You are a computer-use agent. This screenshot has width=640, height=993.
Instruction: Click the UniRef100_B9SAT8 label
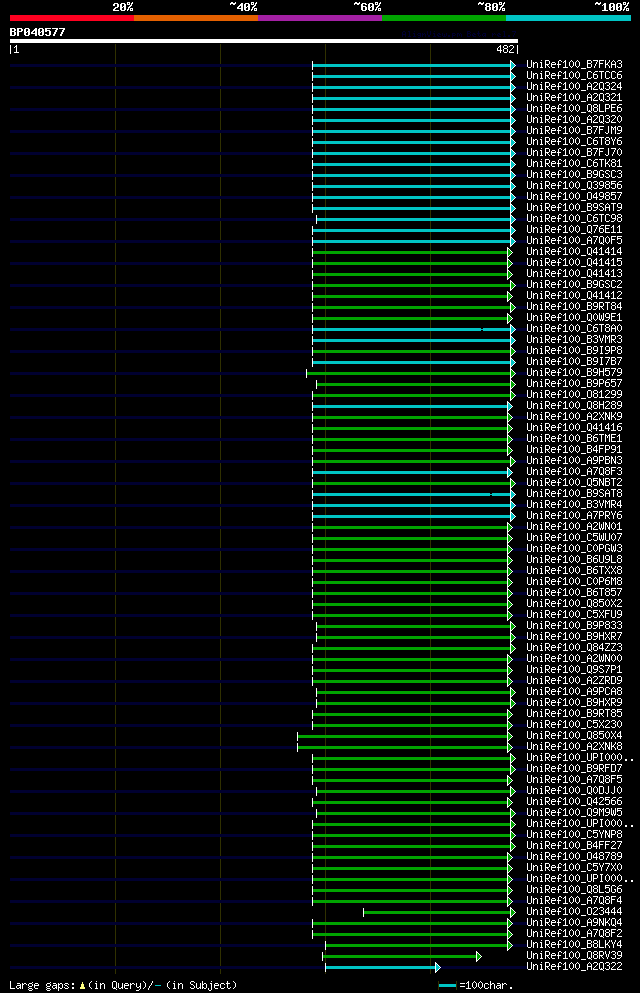coord(574,493)
